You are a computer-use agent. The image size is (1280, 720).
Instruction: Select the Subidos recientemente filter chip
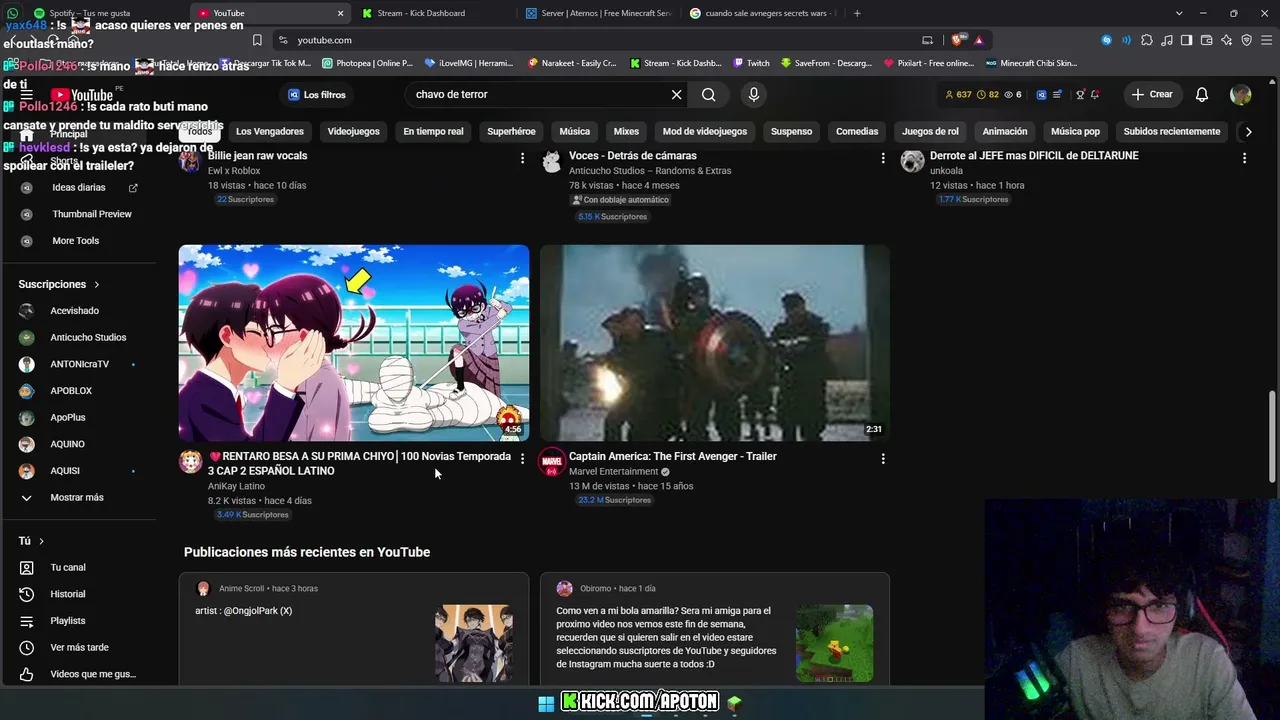tap(1172, 131)
